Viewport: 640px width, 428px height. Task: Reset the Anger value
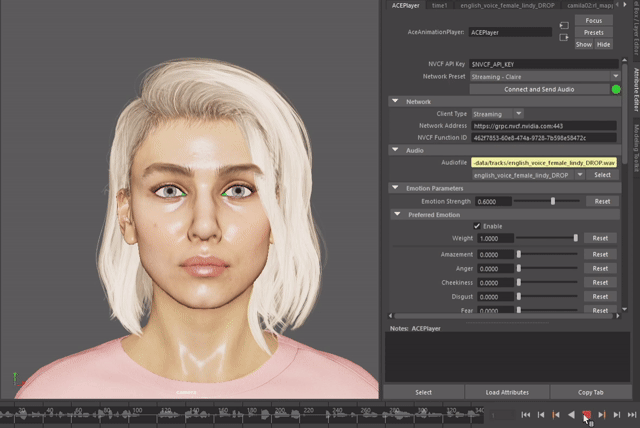600,268
